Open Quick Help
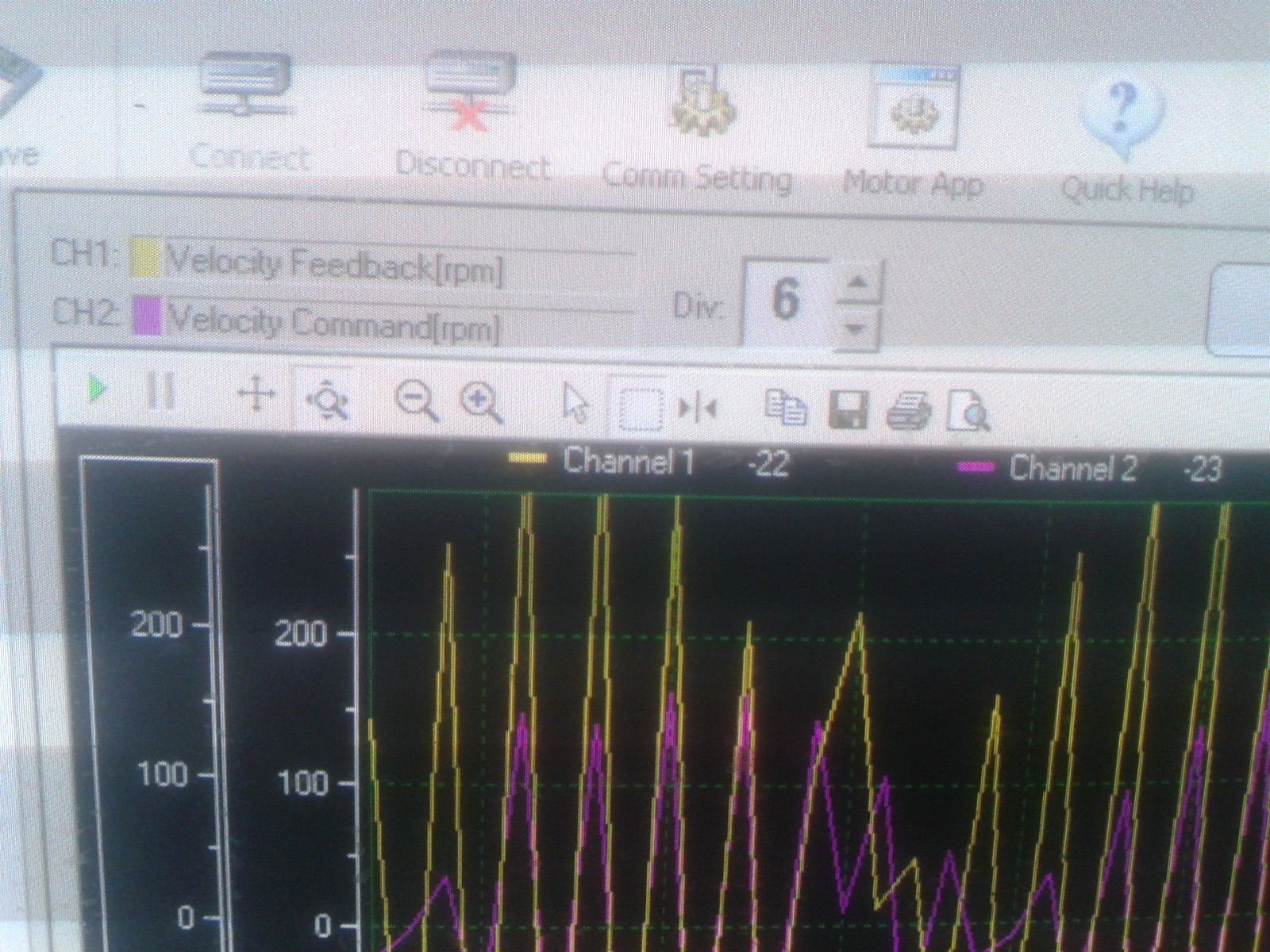The width and height of the screenshot is (1270, 952). (1127, 139)
